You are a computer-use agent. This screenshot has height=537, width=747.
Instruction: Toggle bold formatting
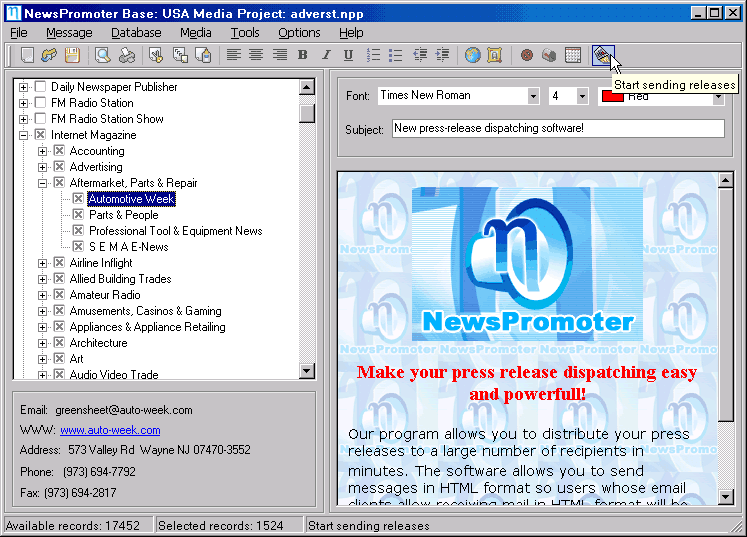[303, 55]
